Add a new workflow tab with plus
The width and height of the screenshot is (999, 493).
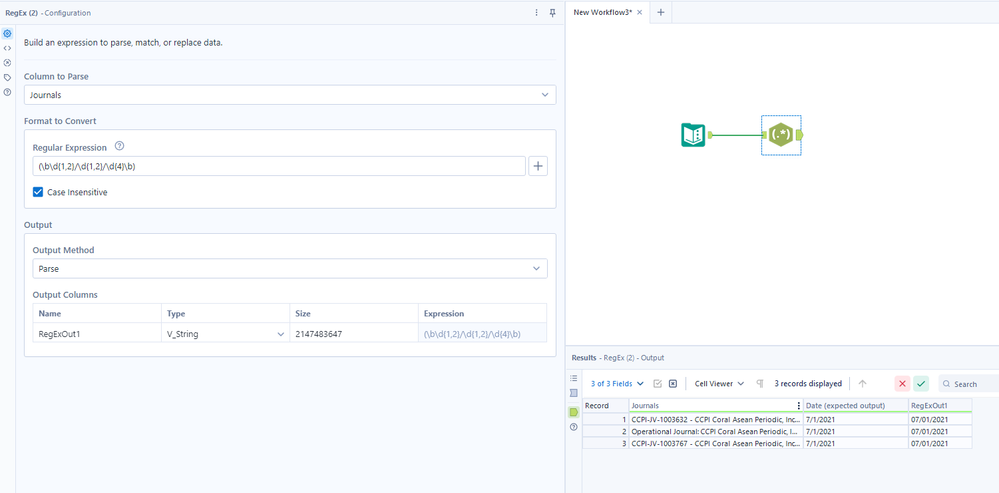pyautogui.click(x=661, y=12)
